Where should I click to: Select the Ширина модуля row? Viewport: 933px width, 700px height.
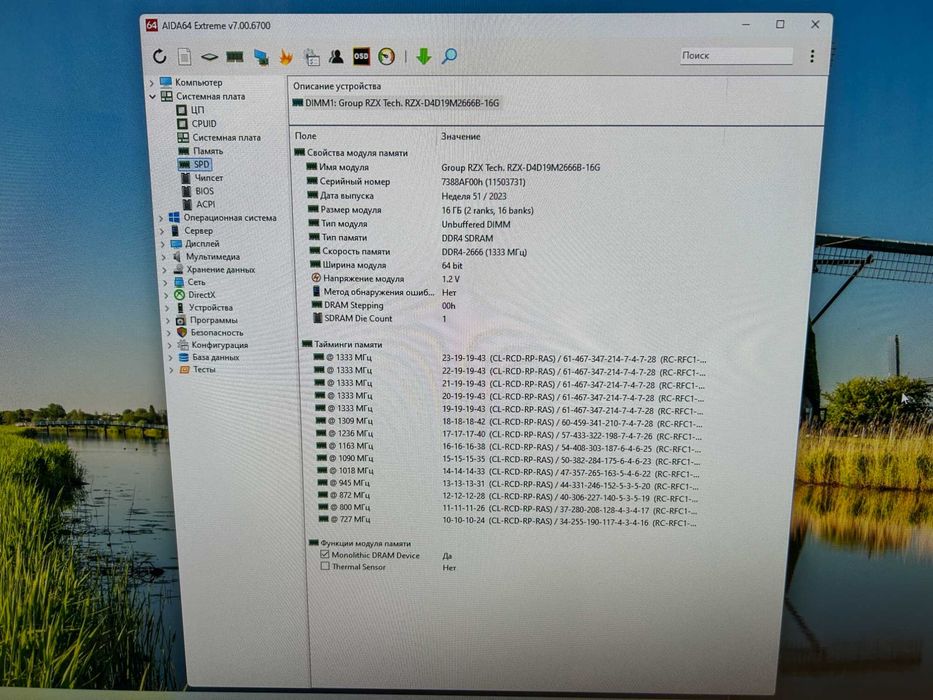click(386, 265)
